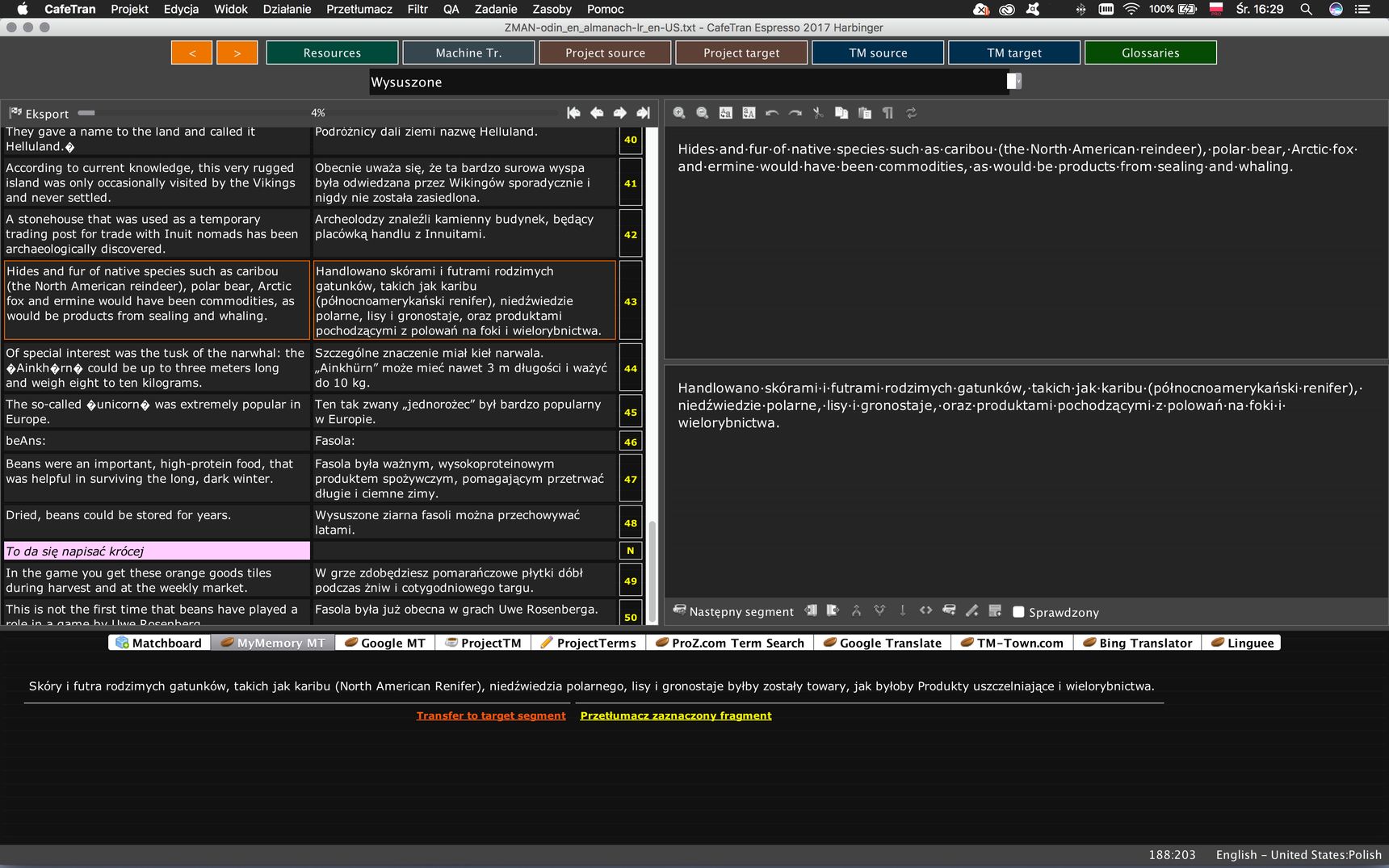Switch to the Google Translate tab
This screenshot has height=868, width=1389.
point(883,643)
